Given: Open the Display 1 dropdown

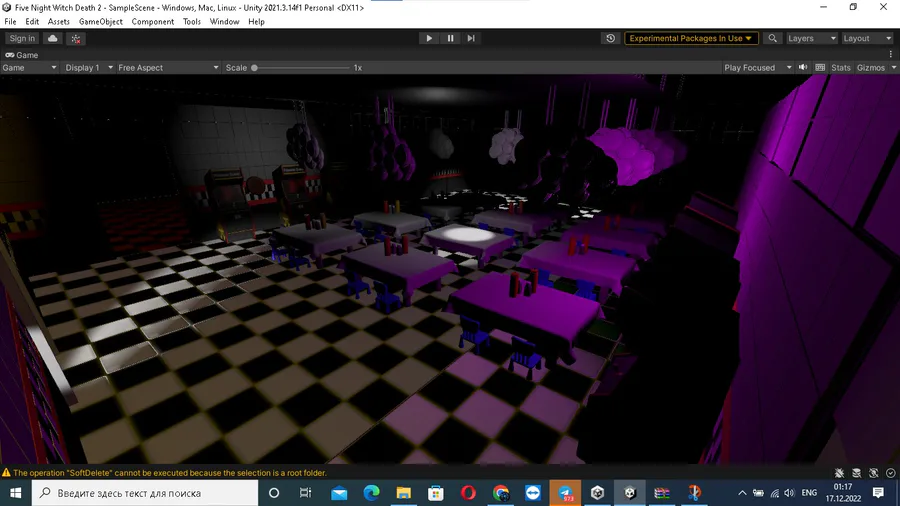Looking at the screenshot, I should (89, 68).
